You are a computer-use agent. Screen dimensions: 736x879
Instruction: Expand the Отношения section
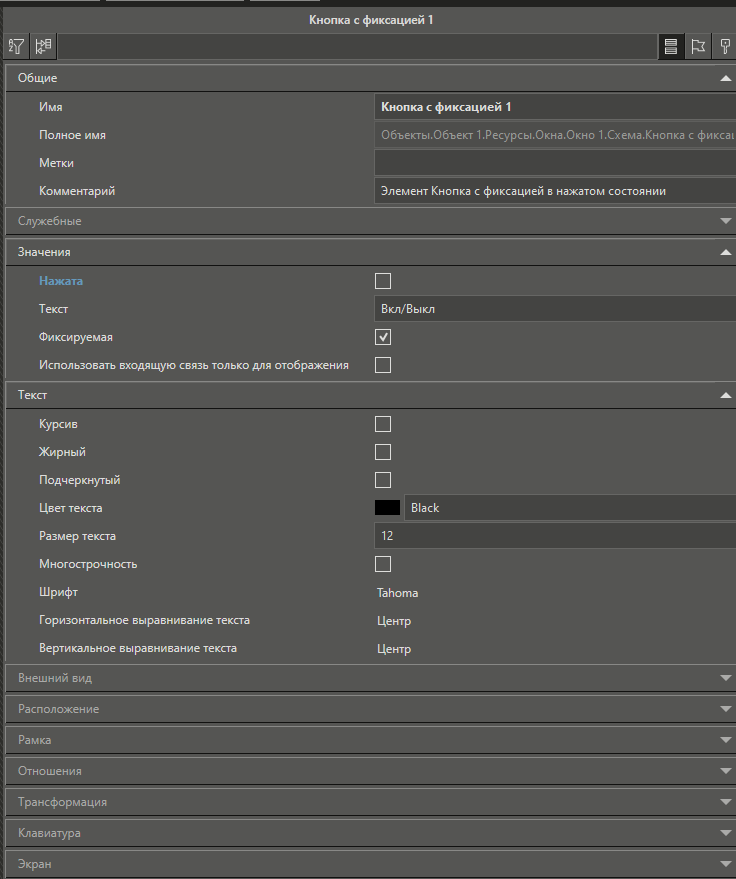point(725,771)
